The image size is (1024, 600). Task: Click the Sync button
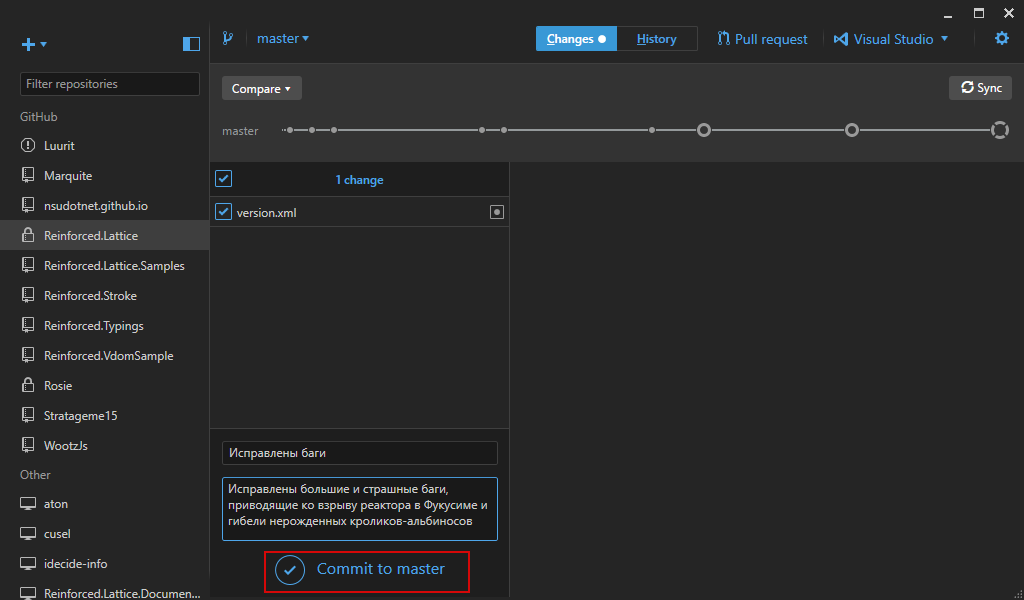click(x=980, y=87)
